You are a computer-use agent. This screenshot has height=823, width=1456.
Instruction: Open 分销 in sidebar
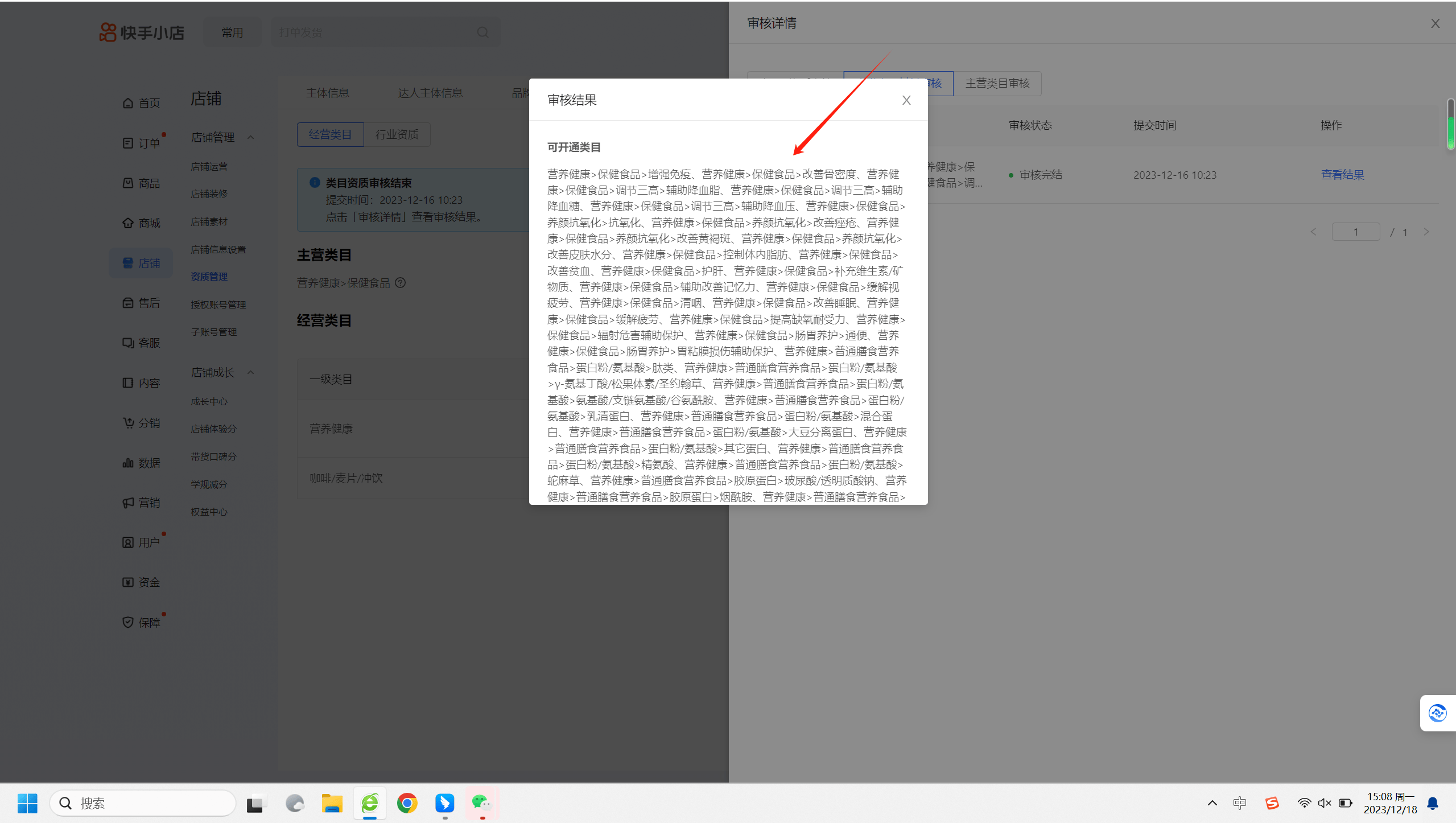click(x=141, y=423)
